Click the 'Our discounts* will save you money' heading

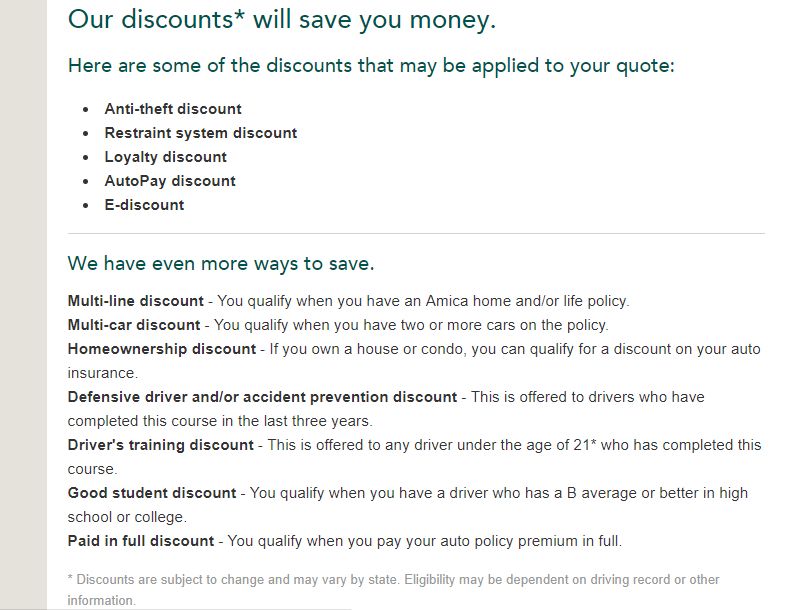(282, 20)
